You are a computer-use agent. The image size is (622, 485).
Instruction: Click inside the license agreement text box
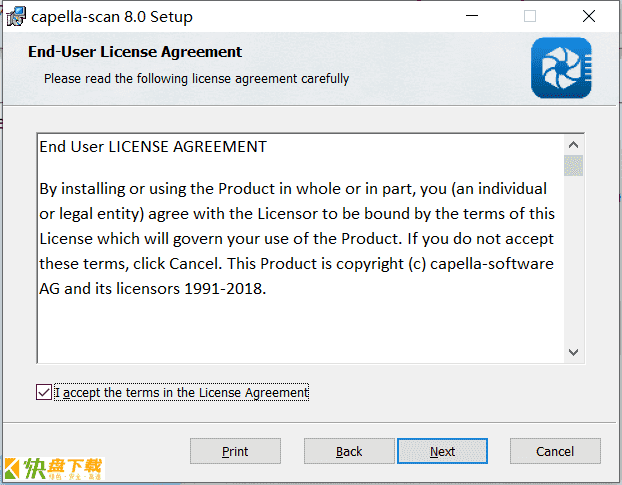coord(301,248)
